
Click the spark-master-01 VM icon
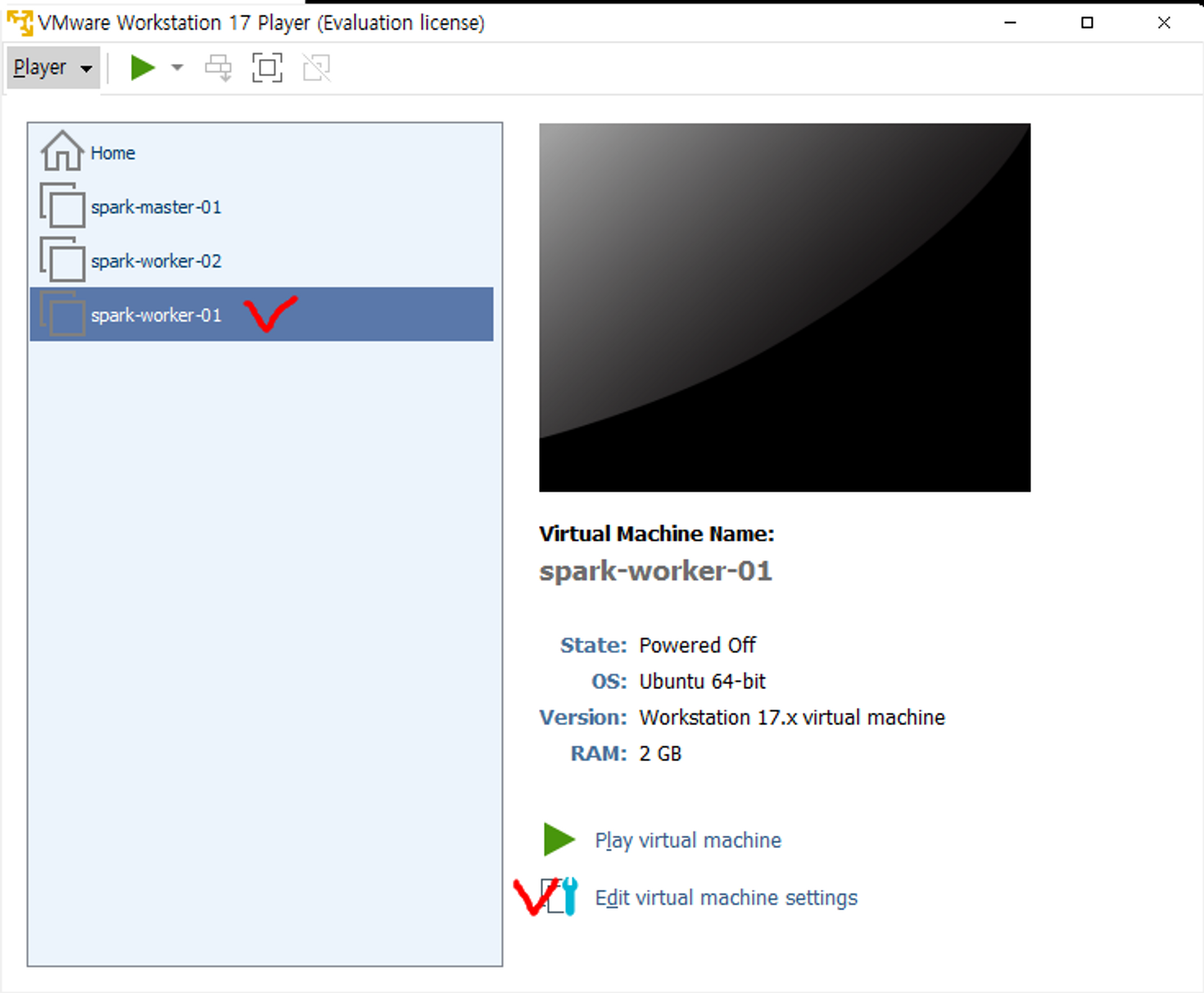pos(62,206)
